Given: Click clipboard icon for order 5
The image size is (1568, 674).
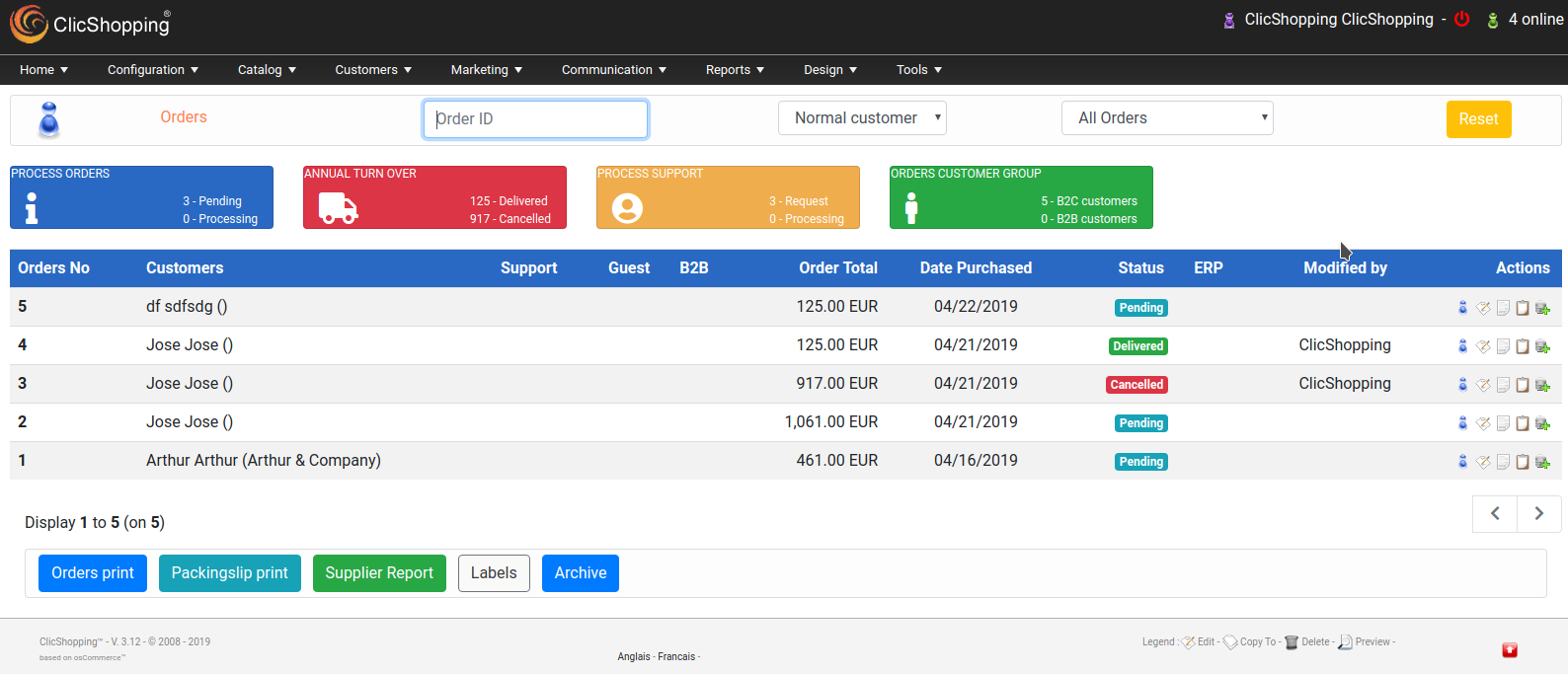Looking at the screenshot, I should click(1523, 307).
